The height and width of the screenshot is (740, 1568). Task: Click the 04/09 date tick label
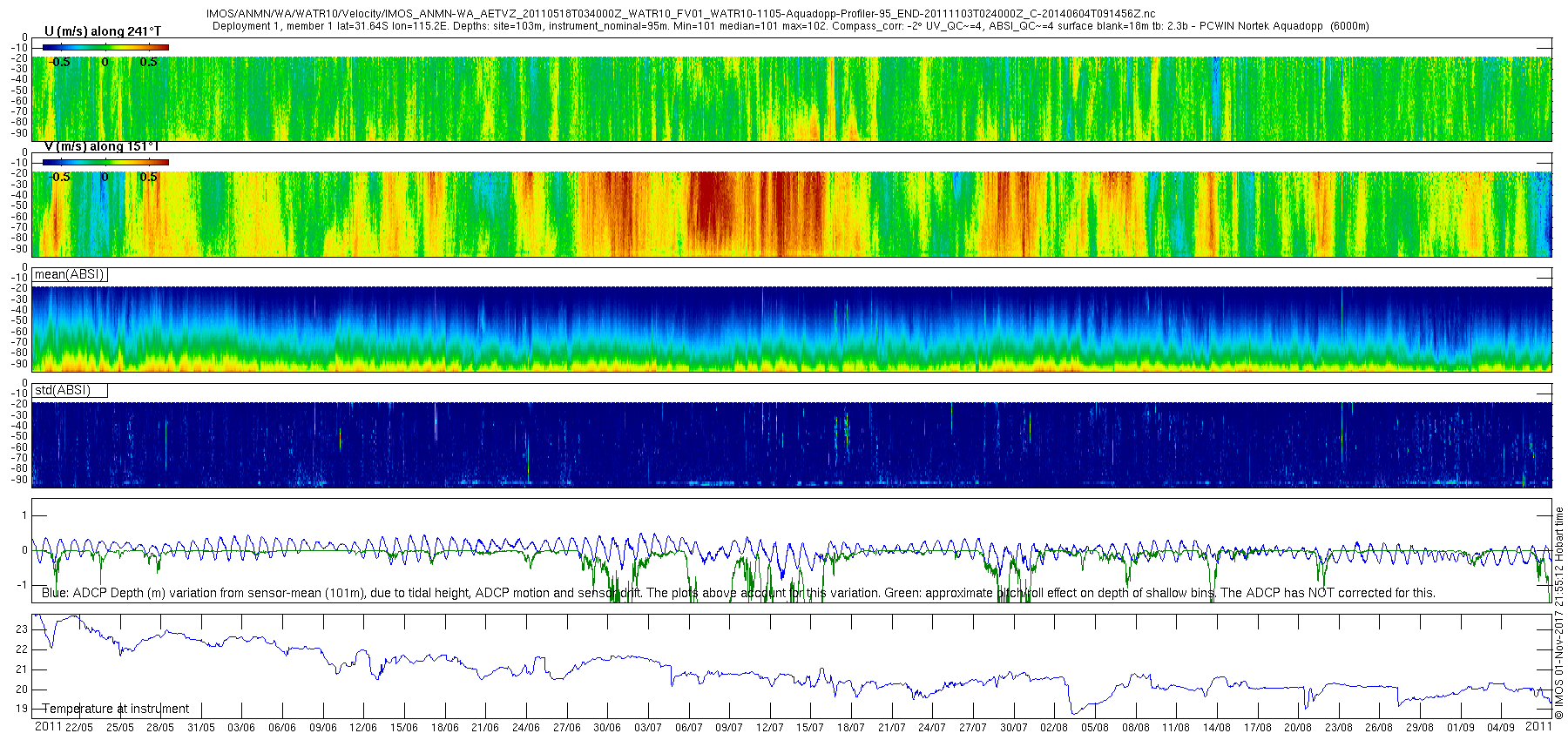pyautogui.click(x=1502, y=727)
